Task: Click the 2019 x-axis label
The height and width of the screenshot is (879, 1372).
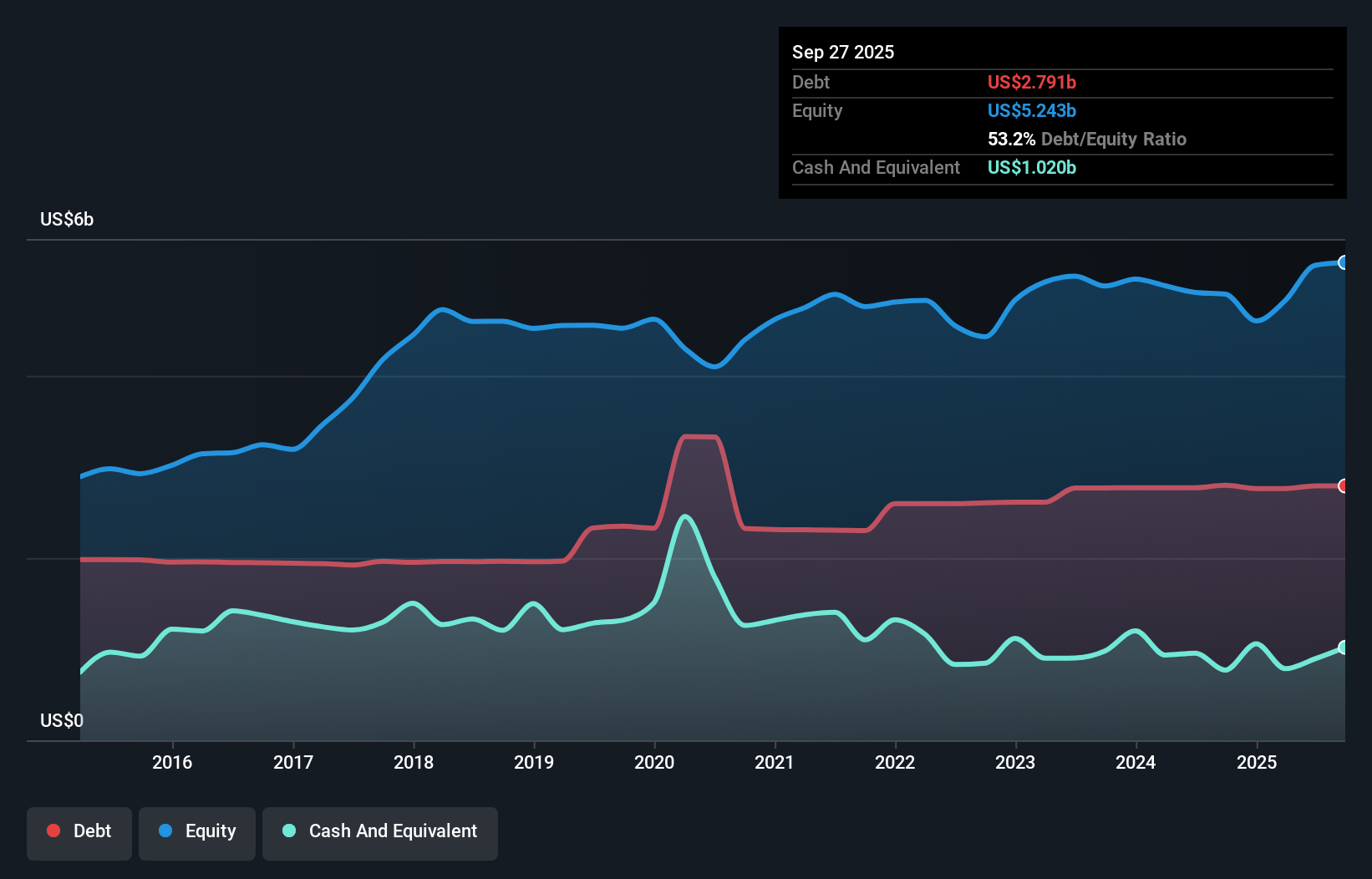Action: tap(534, 762)
